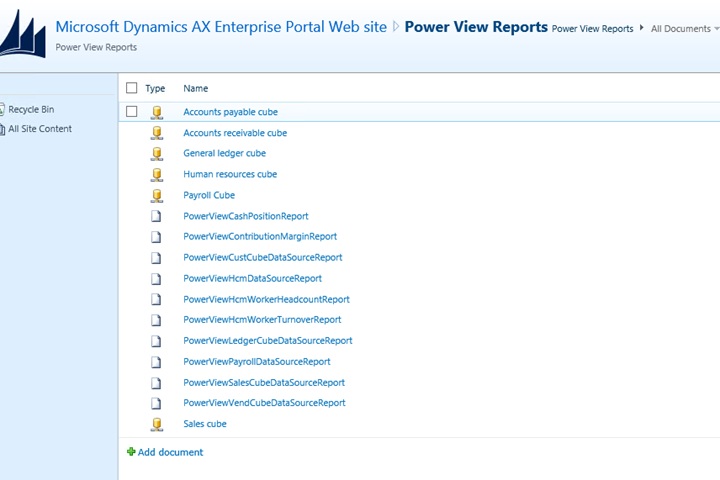Click the Accounts receivable cube data source icon
This screenshot has height=480, width=720.
tap(156, 133)
